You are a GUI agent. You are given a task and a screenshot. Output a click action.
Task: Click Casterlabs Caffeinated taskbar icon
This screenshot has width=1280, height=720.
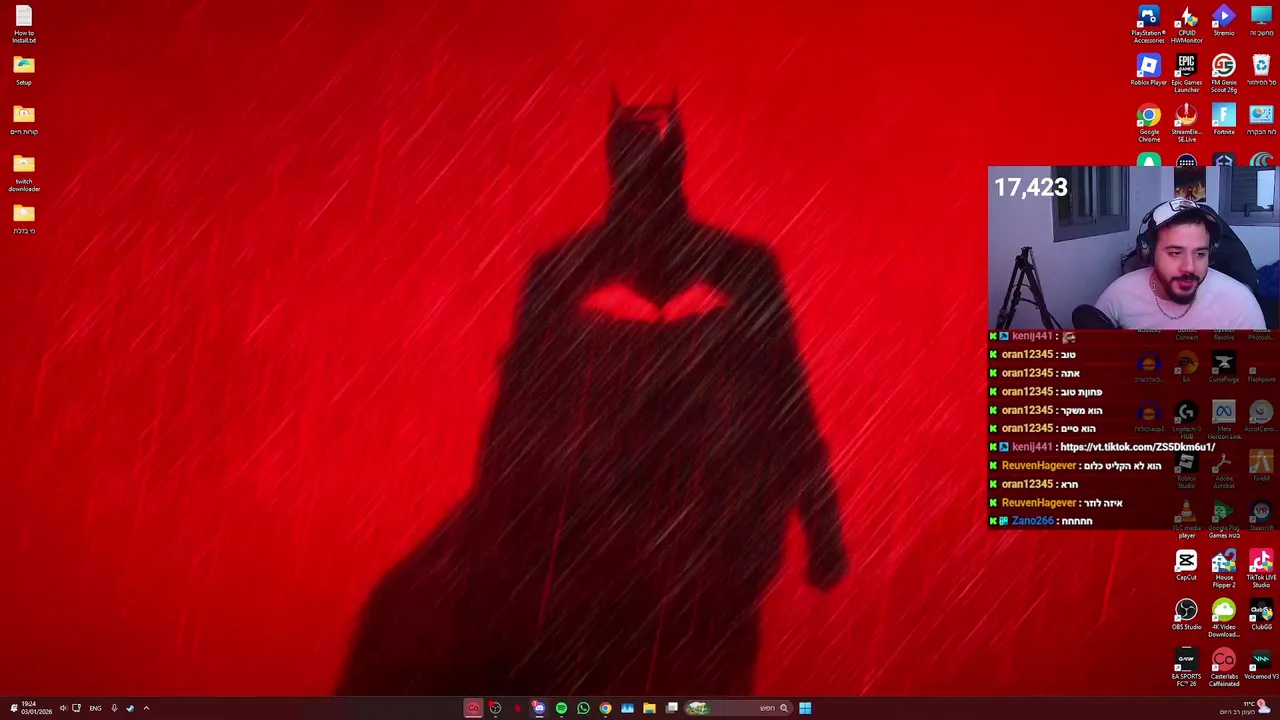point(473,708)
